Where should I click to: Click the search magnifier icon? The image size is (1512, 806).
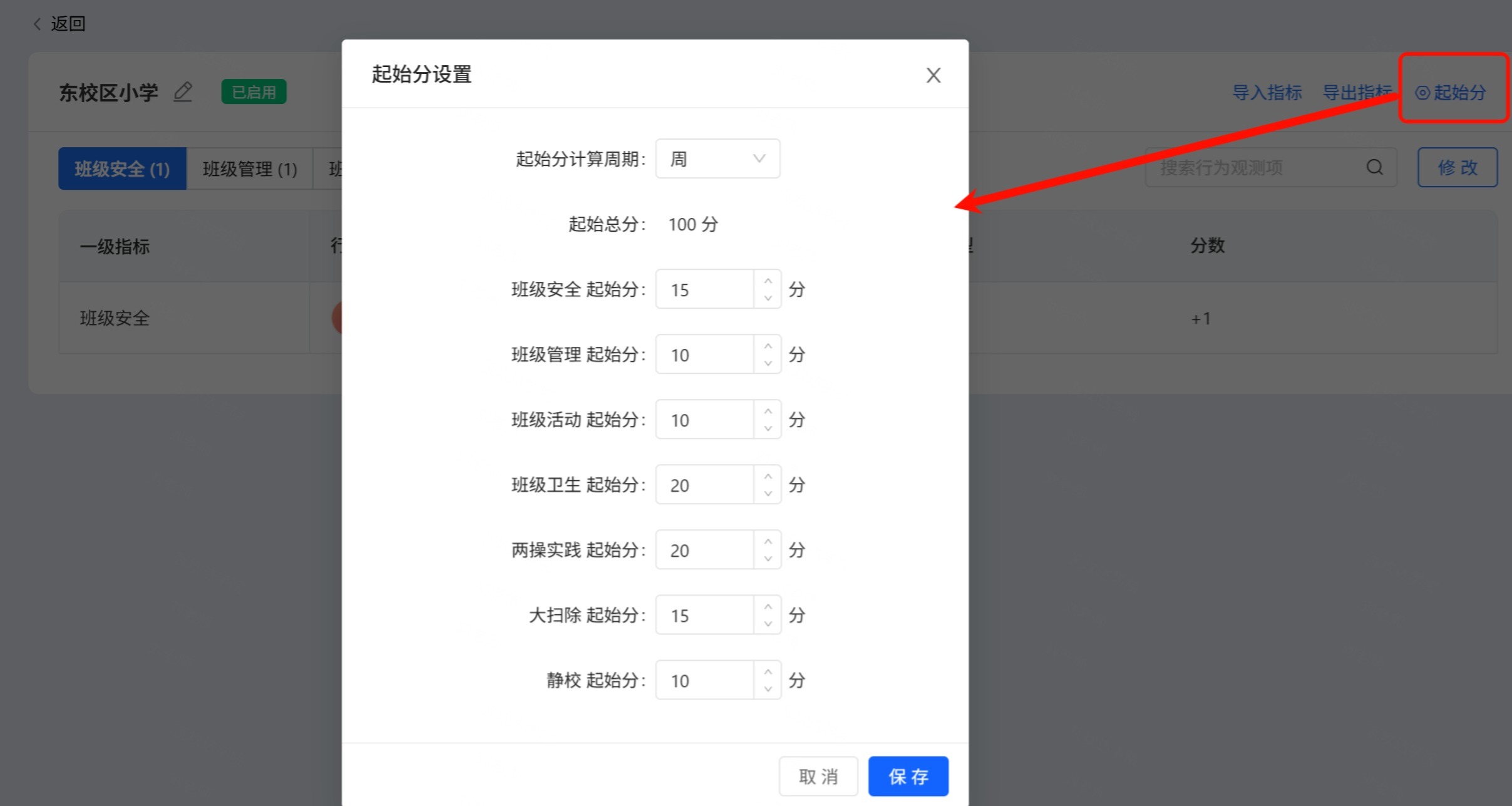(x=1374, y=167)
